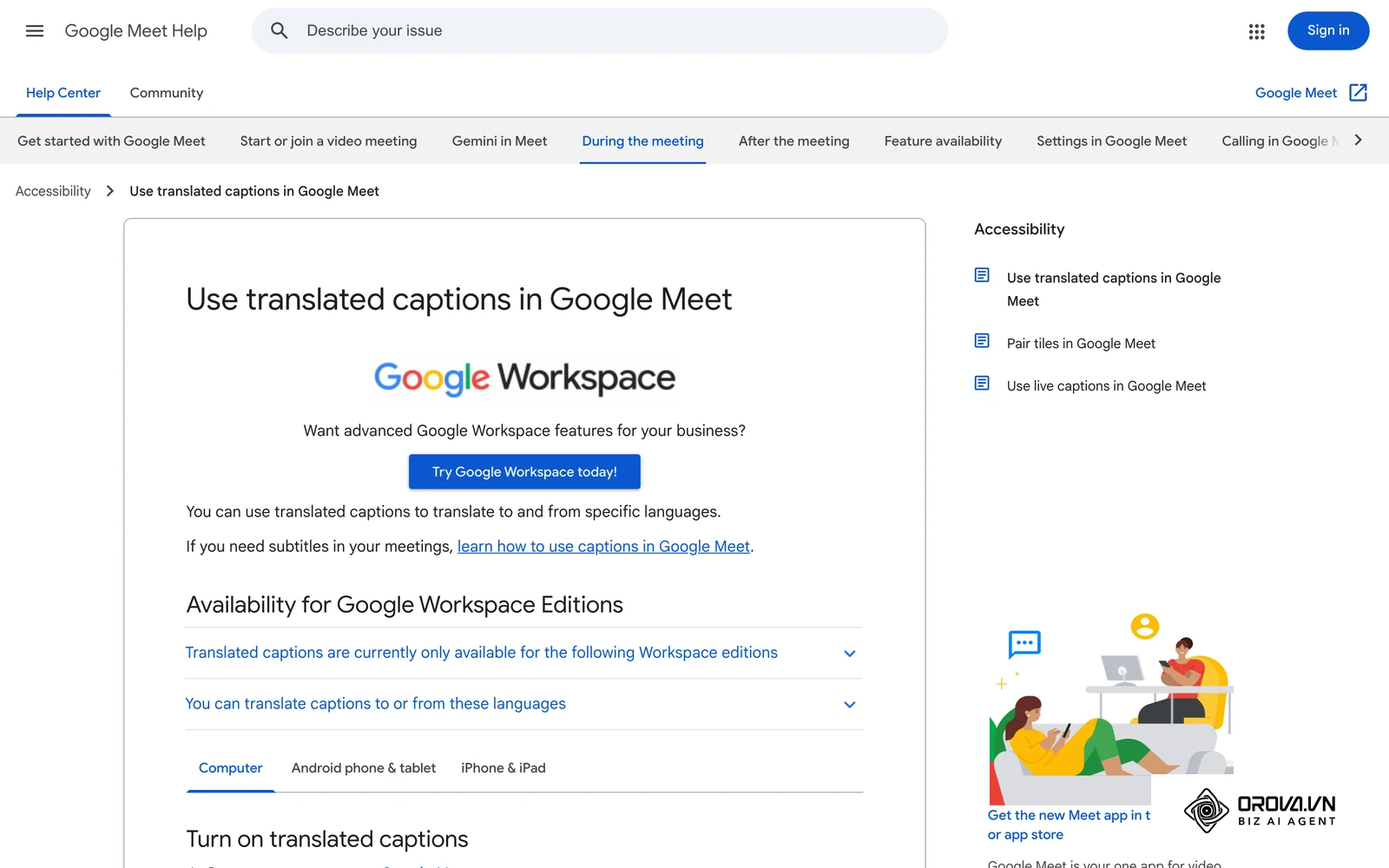Image resolution: width=1389 pixels, height=868 pixels.
Task: Switch to the Community tab
Action: pos(167,93)
